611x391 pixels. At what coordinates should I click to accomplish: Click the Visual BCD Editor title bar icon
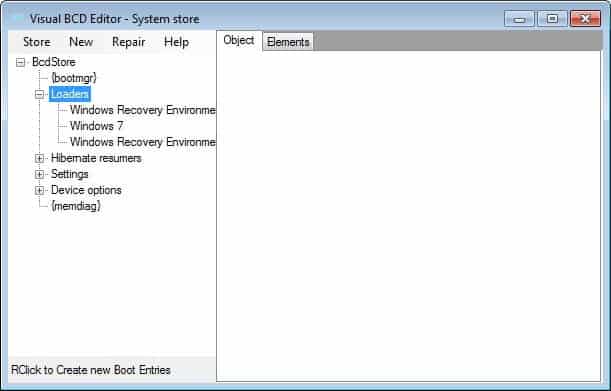click(x=19, y=19)
